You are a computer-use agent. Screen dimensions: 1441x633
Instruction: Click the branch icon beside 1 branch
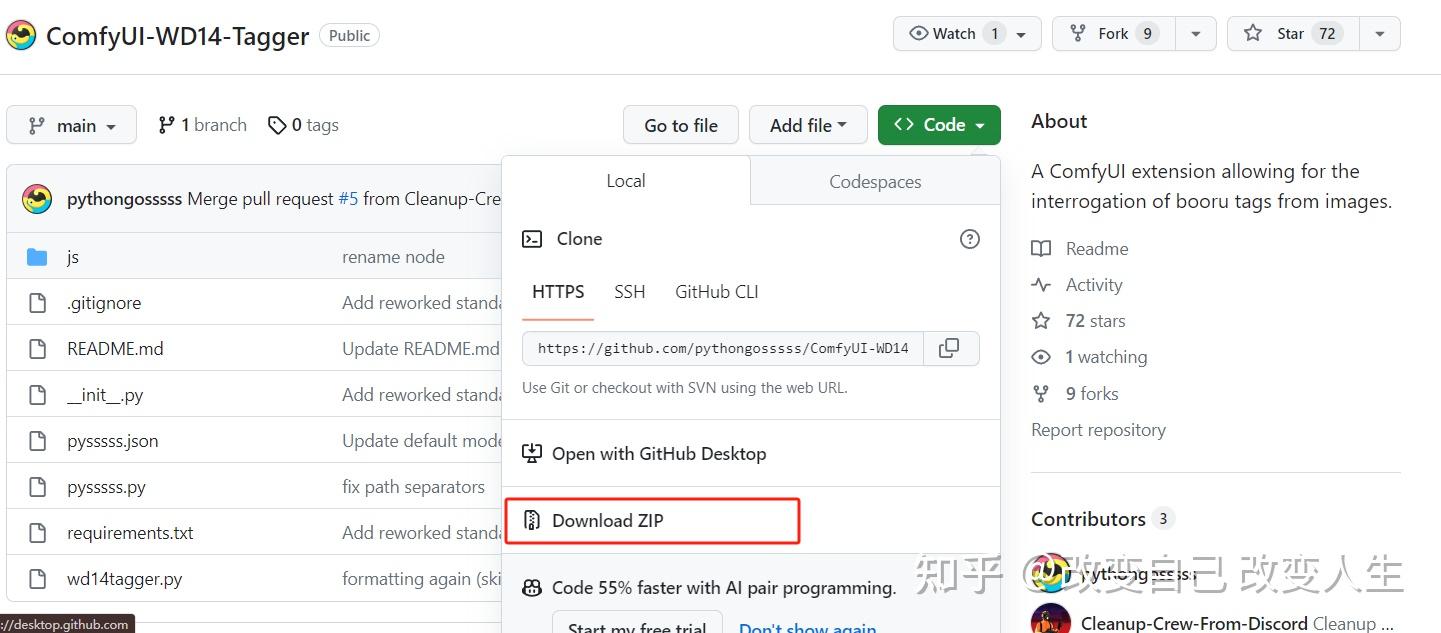[167, 125]
